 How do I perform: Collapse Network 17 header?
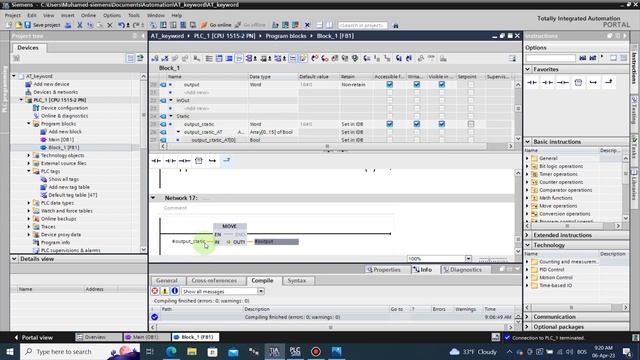click(x=153, y=198)
